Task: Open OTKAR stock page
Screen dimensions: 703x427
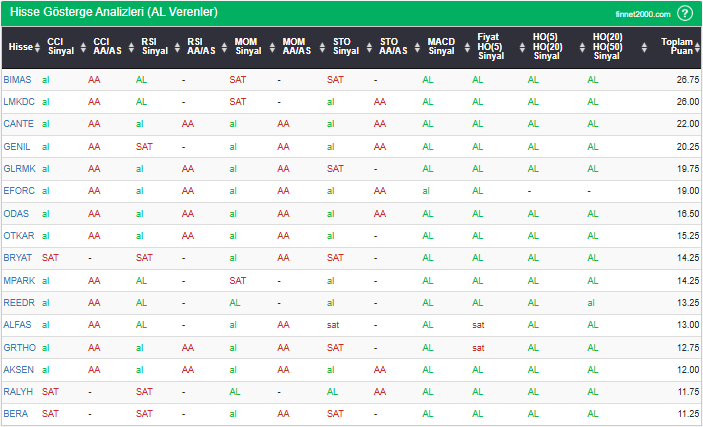Action: coord(18,236)
